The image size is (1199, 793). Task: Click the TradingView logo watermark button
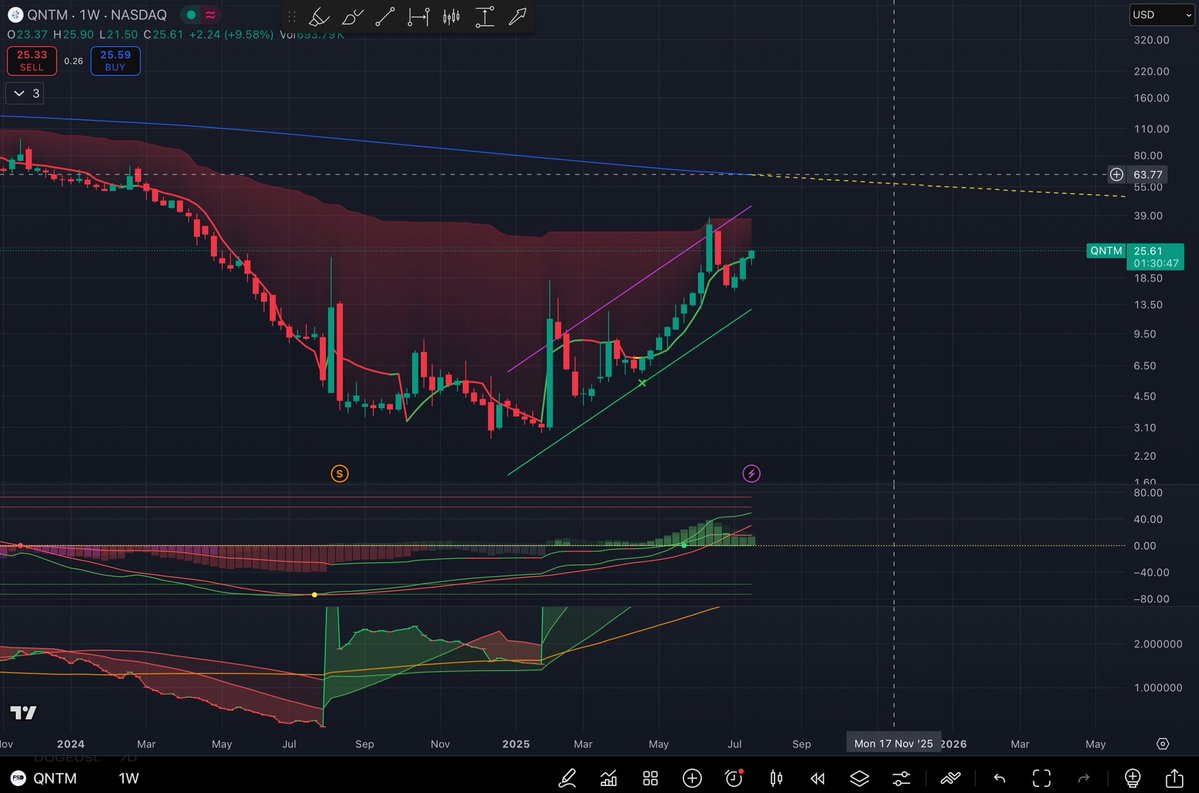tap(23, 713)
